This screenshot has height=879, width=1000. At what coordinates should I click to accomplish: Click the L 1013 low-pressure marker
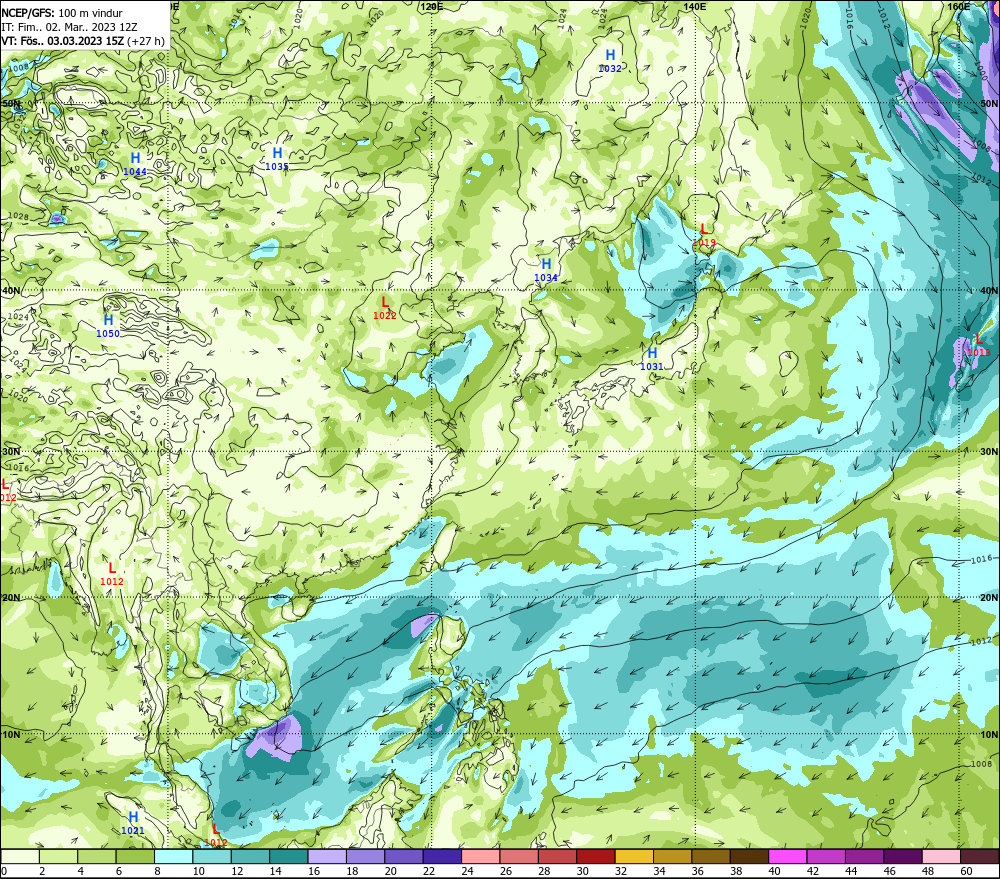point(979,344)
